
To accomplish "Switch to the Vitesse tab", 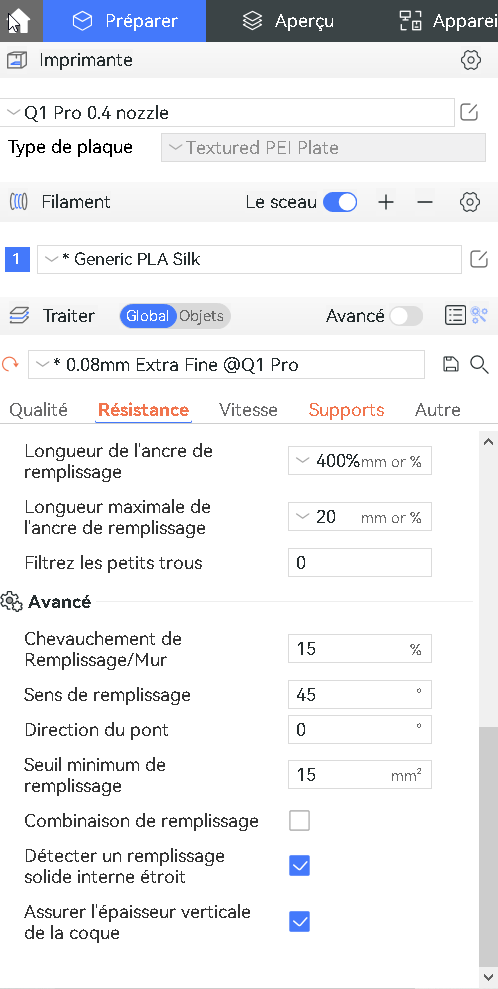I will (x=248, y=410).
